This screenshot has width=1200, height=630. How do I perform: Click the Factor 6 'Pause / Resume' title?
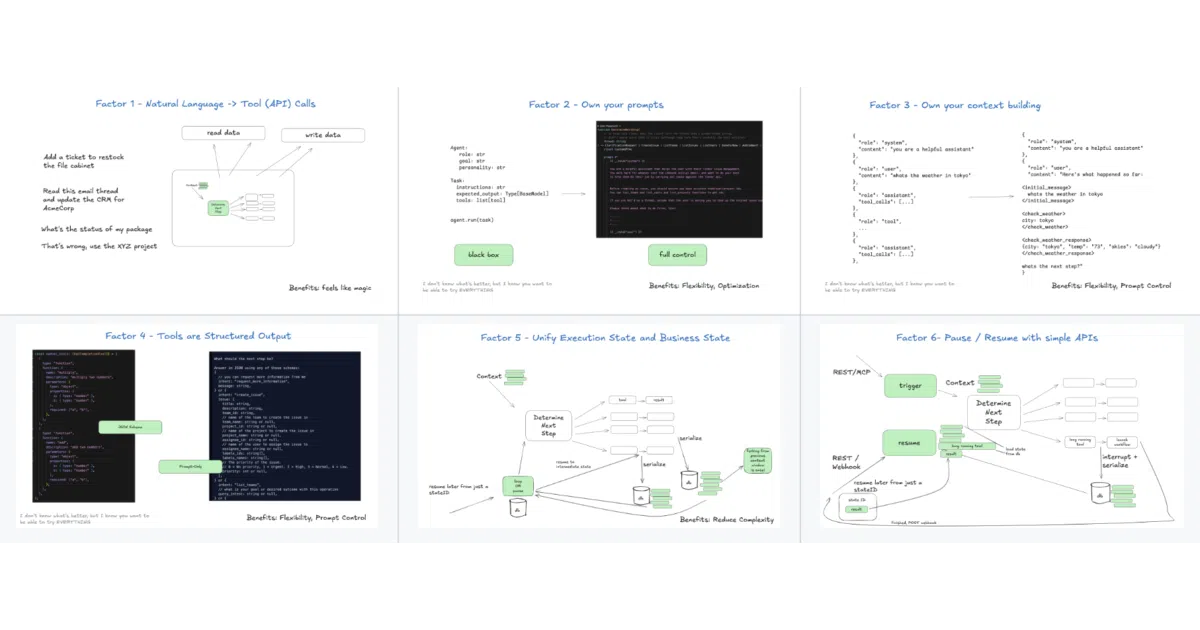(x=996, y=338)
